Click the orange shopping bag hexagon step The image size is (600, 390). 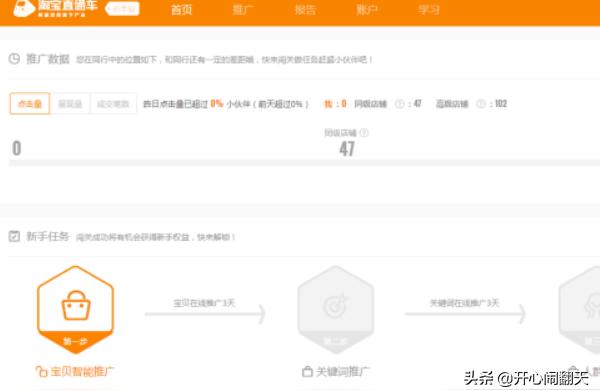75,310
